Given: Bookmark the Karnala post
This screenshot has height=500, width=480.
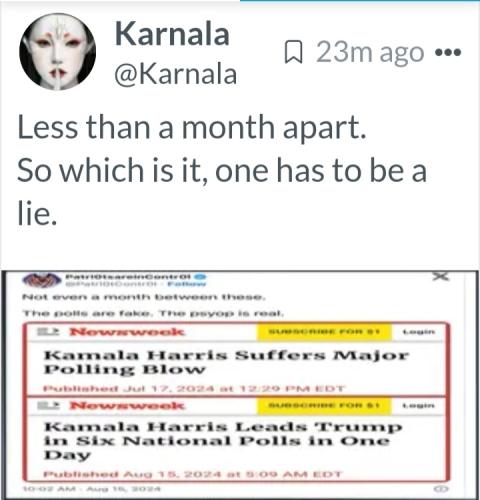Looking at the screenshot, I should [293, 52].
